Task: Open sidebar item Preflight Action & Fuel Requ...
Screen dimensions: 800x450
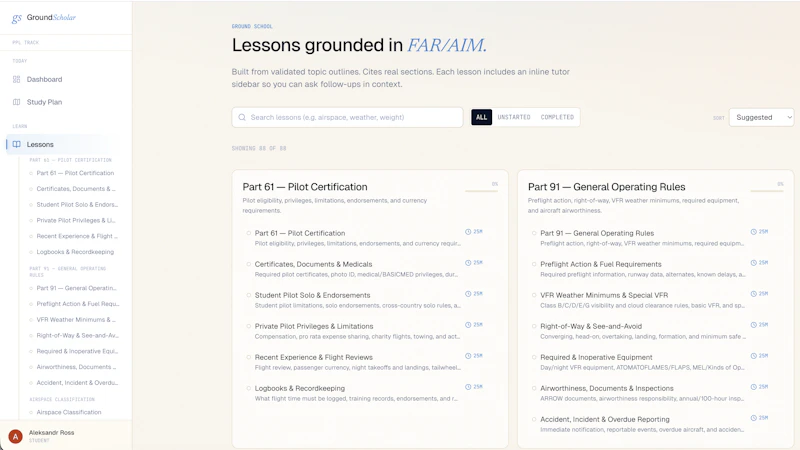Action: coord(78,304)
